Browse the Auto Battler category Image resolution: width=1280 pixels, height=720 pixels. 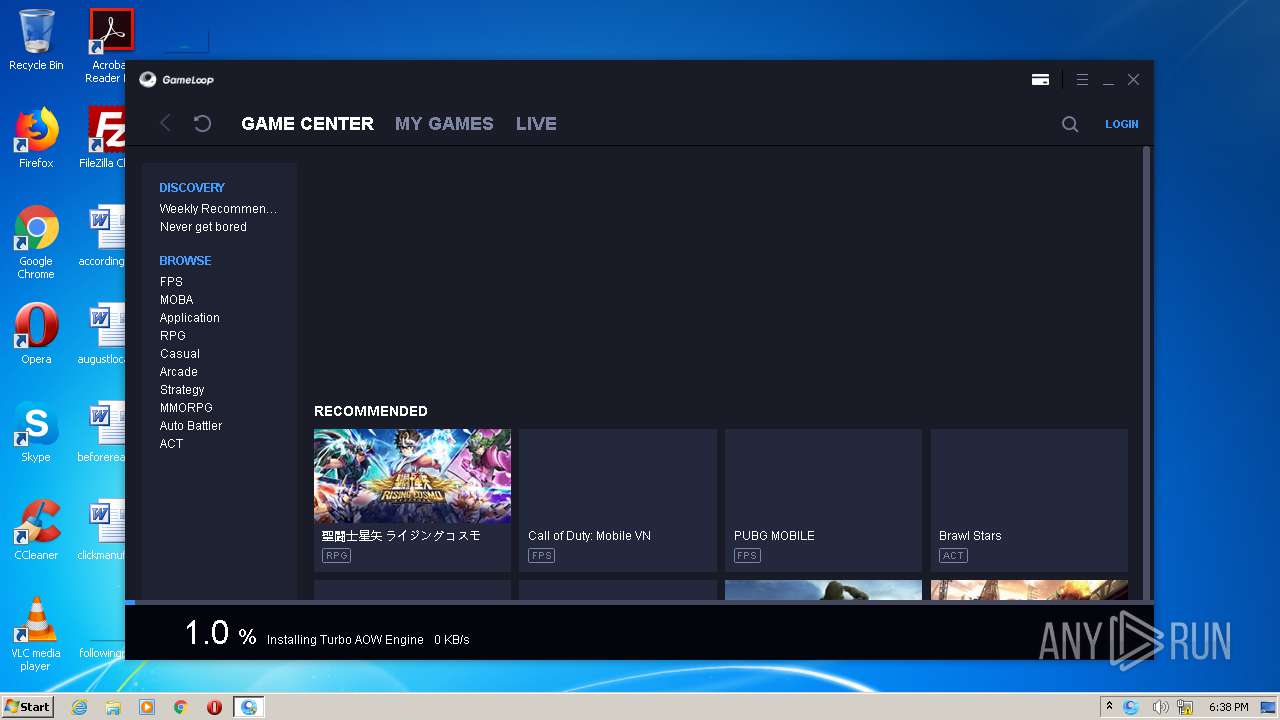(x=191, y=426)
